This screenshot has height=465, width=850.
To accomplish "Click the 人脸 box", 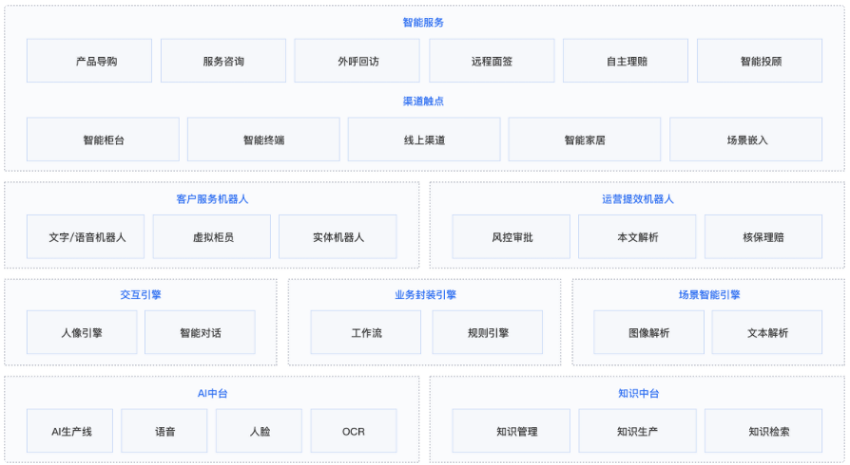I will click(259, 431).
